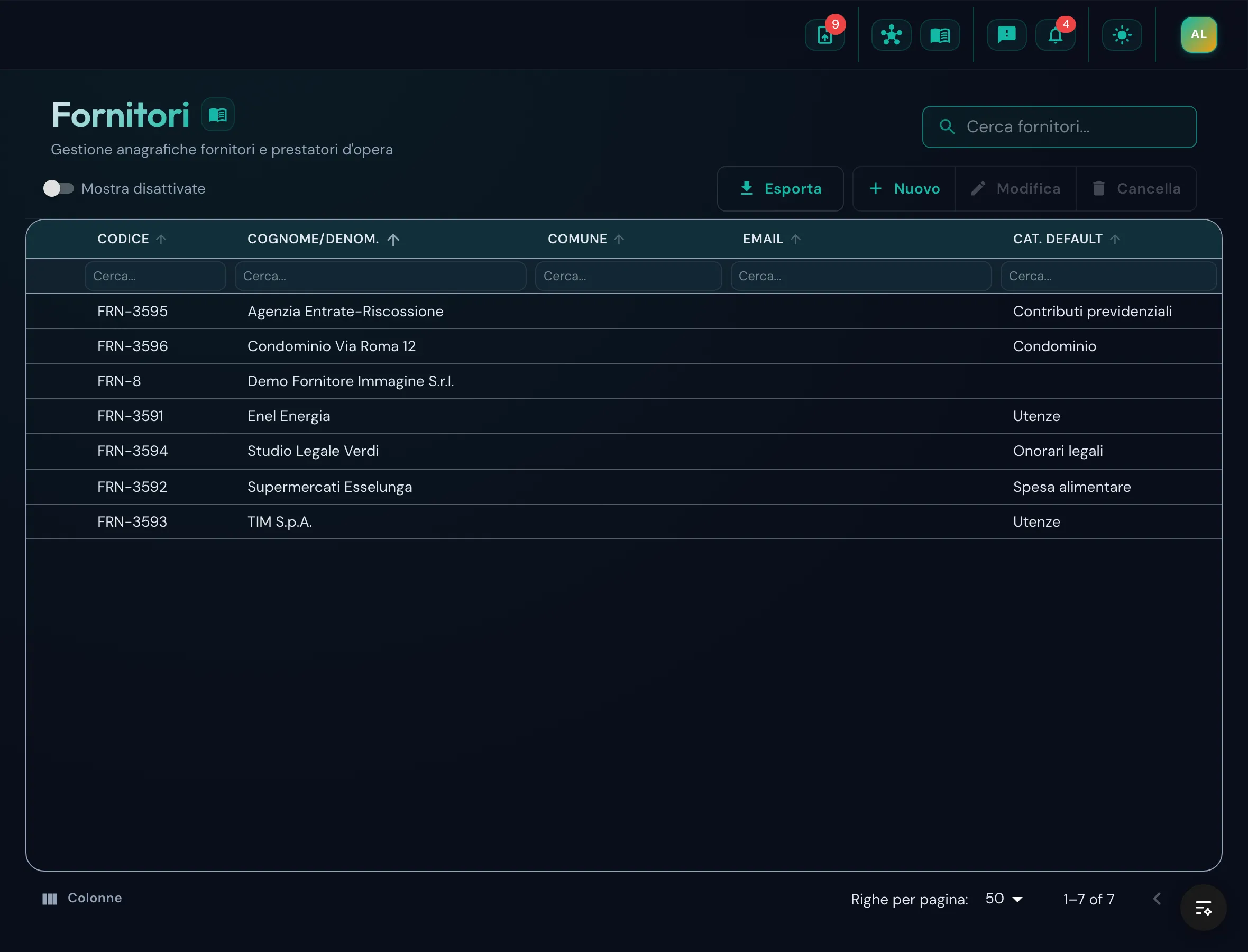The width and height of the screenshot is (1248, 952).
Task: Open the network hub icon in top bar
Action: 891,35
